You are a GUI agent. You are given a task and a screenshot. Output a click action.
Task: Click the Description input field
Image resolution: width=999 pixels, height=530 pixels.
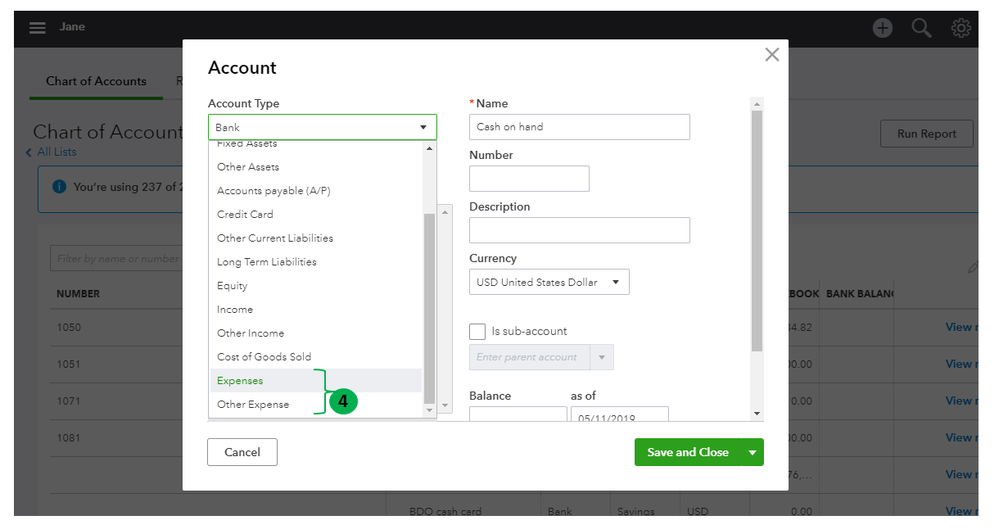tap(580, 230)
